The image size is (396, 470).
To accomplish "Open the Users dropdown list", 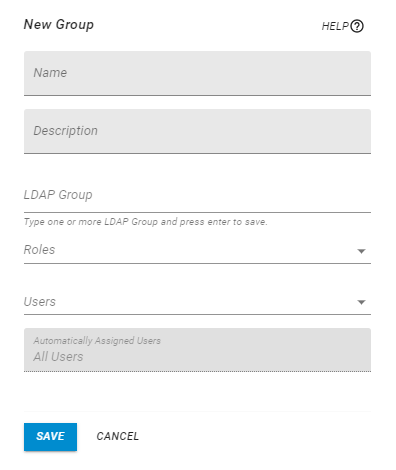I will pyautogui.click(x=197, y=302).
